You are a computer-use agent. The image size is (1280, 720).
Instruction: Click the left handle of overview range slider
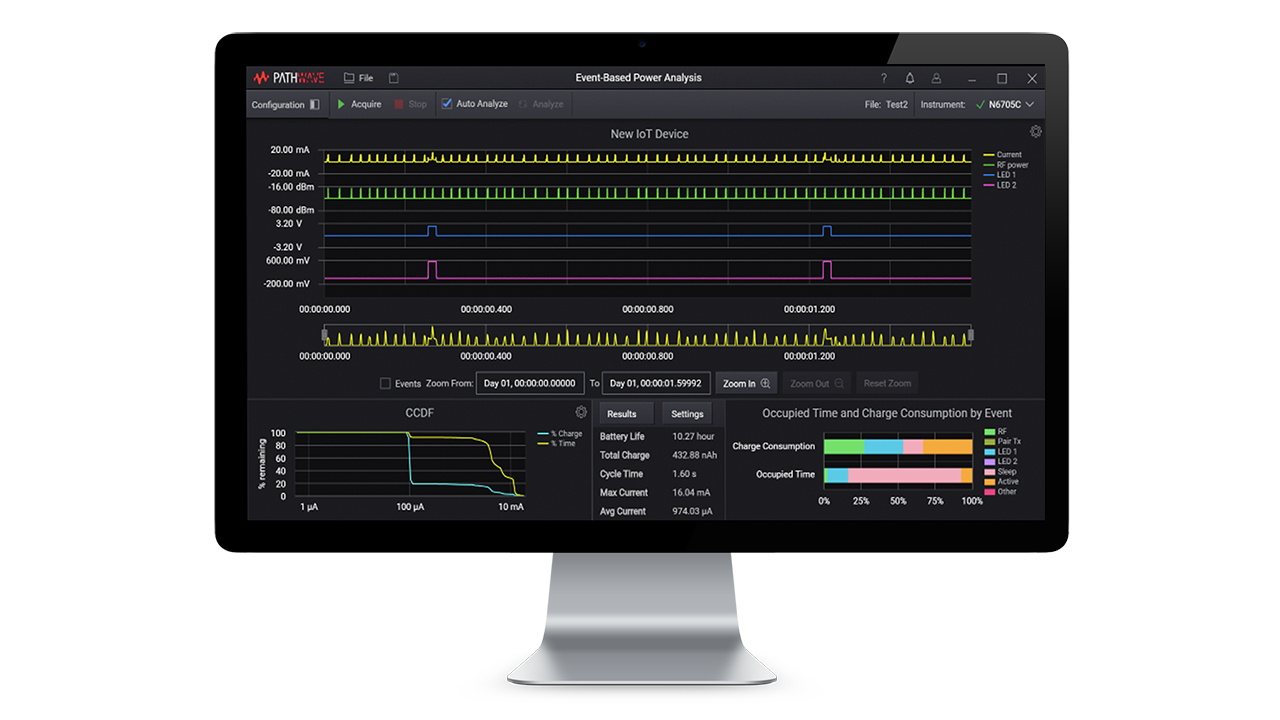point(324,336)
